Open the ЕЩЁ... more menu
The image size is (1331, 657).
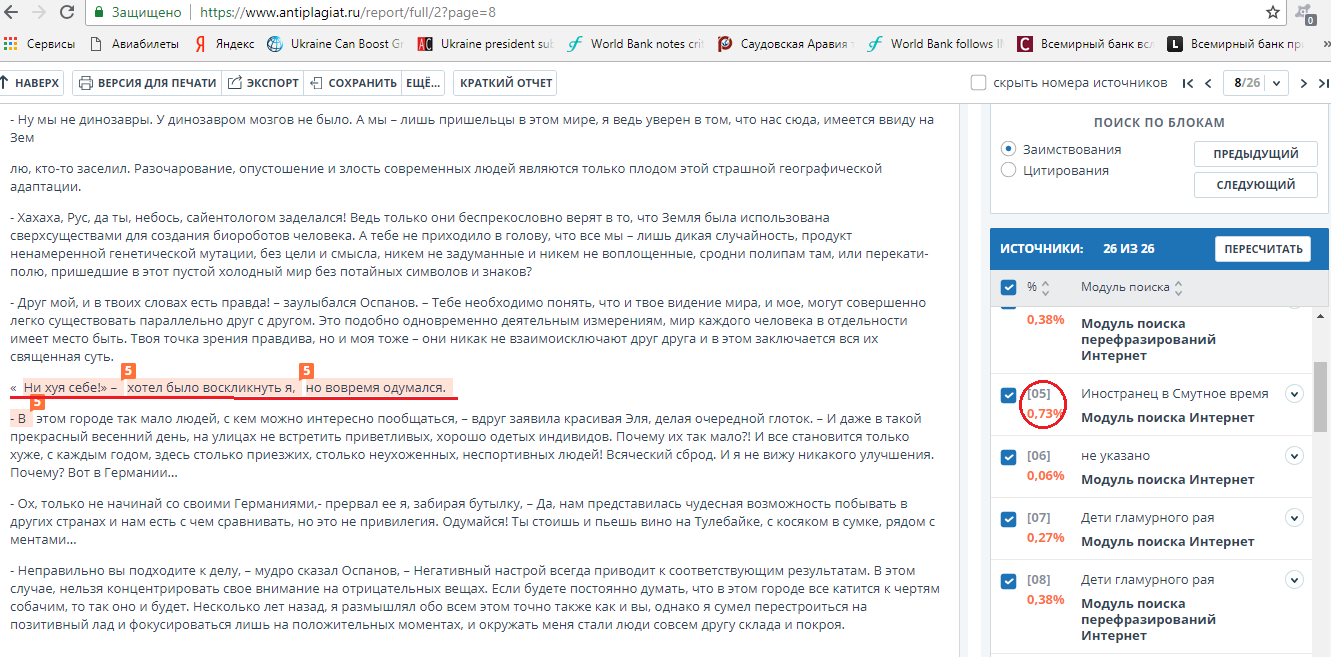coord(424,83)
